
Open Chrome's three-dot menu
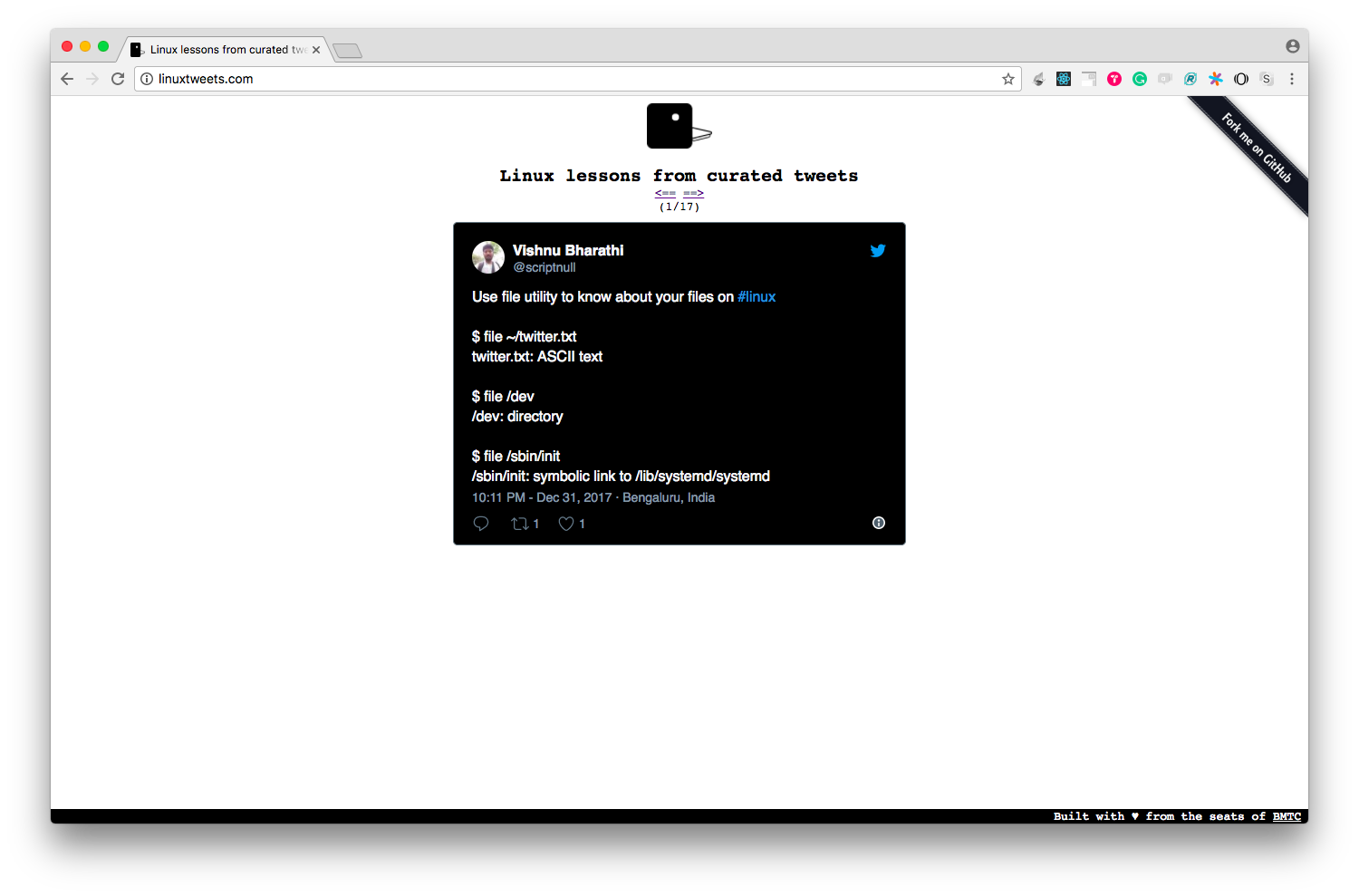tap(1292, 79)
